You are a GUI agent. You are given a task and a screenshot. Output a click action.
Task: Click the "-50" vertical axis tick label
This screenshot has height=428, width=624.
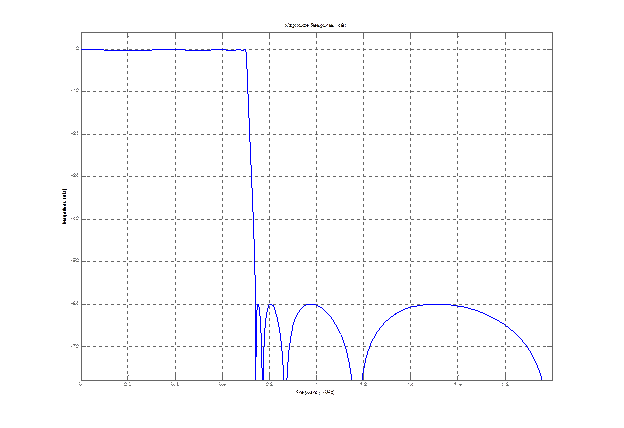75,261
